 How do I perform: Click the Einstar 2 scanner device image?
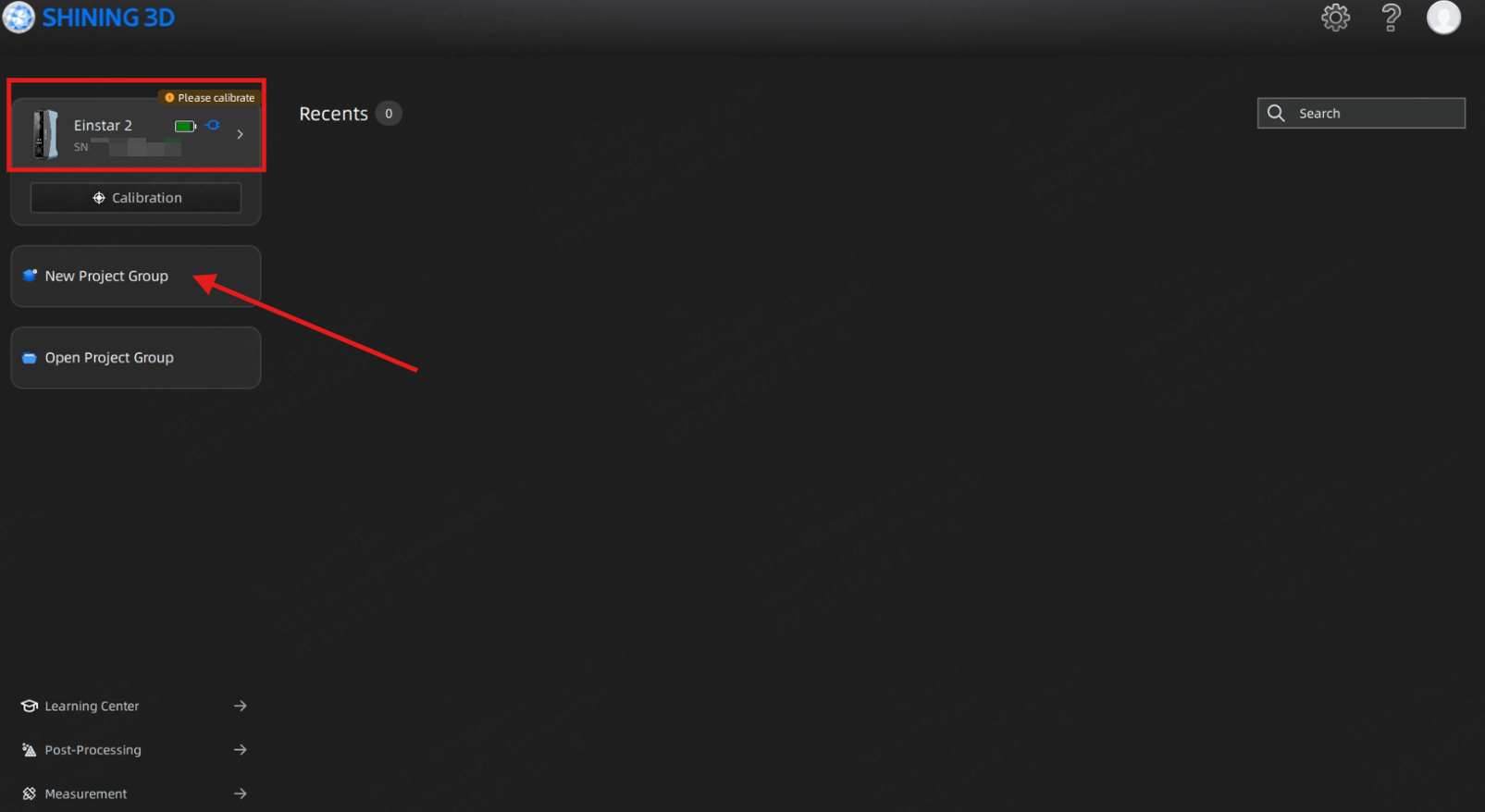44,134
